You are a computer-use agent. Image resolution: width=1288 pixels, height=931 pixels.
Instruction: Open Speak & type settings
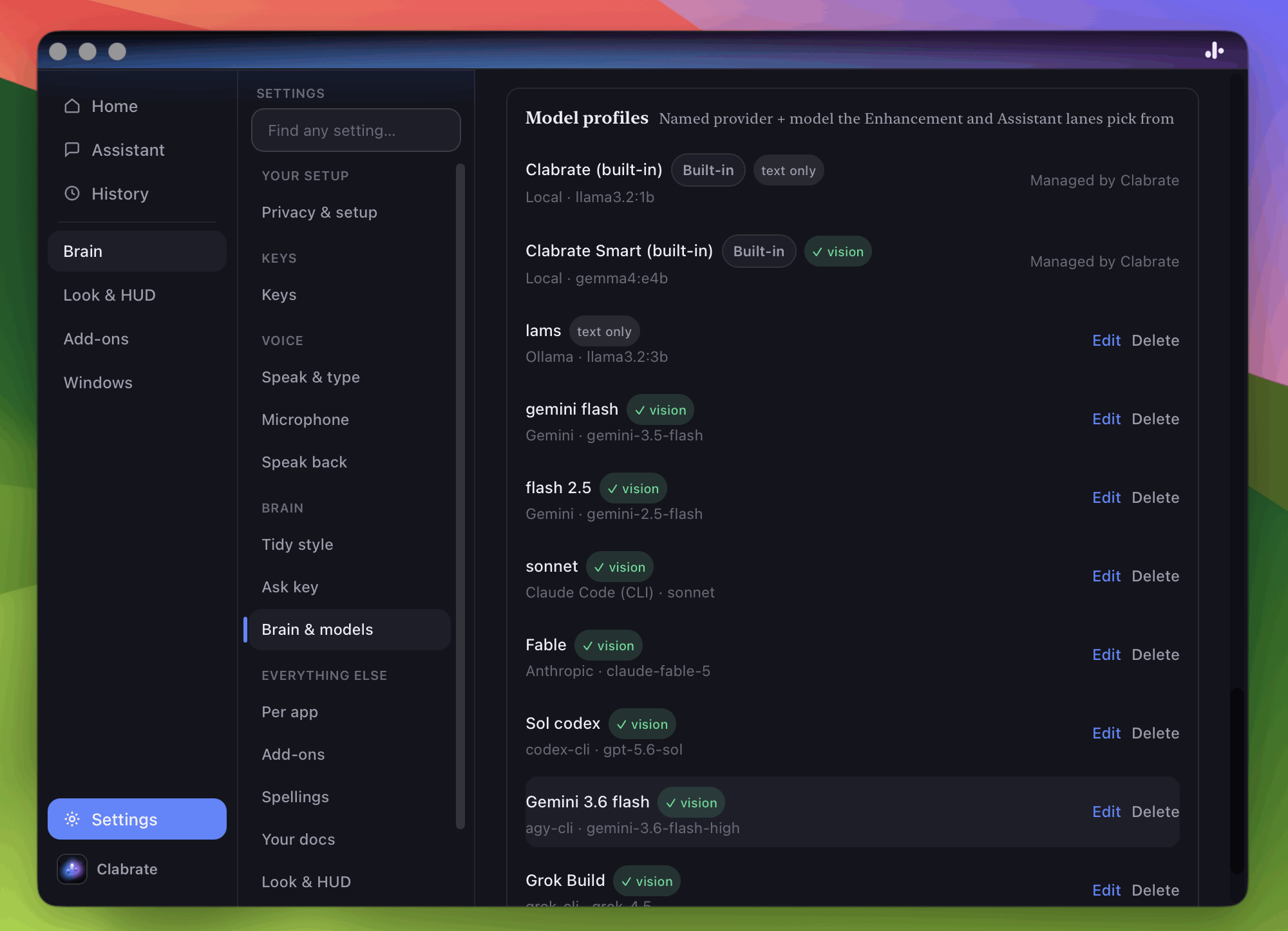pos(350,377)
